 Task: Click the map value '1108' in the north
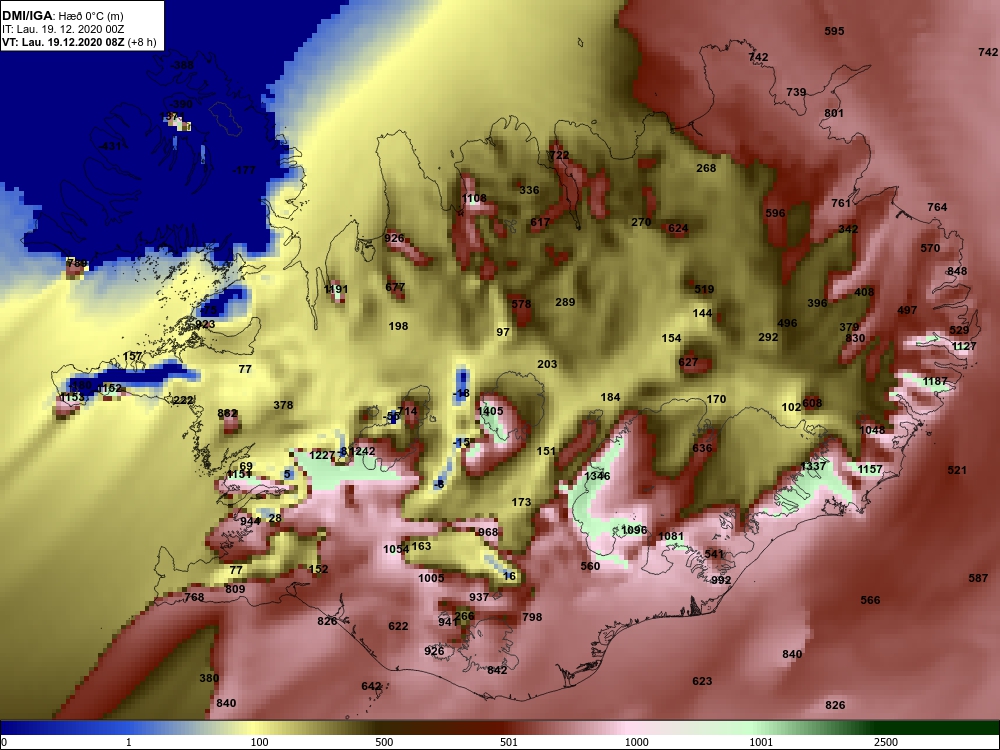point(474,198)
